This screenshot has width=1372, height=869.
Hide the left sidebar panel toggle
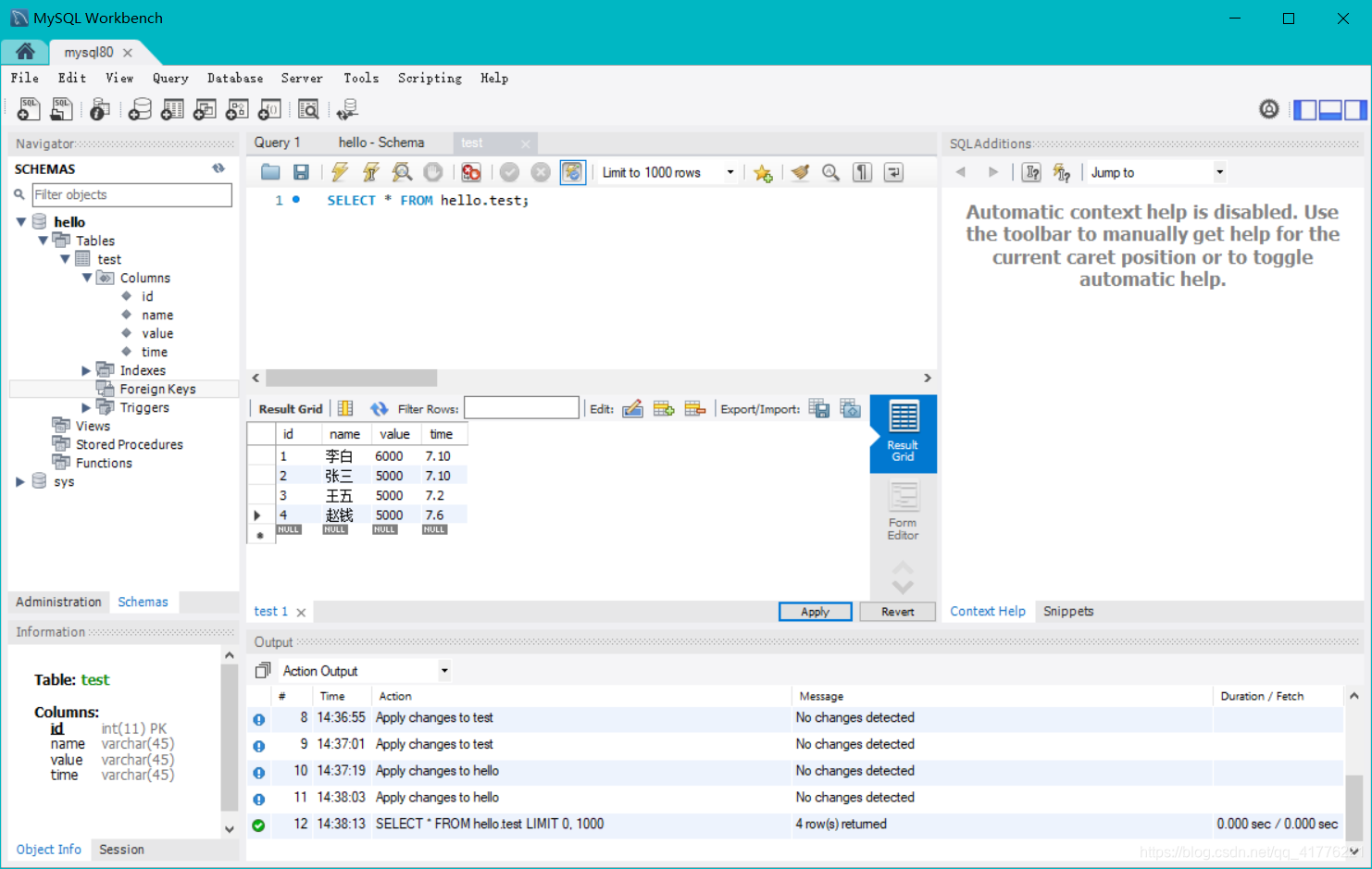click(1305, 109)
